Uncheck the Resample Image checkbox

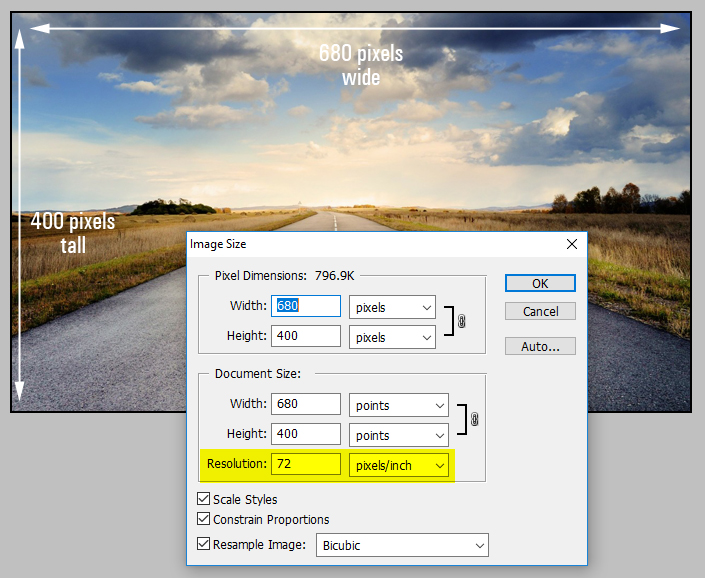point(203,544)
